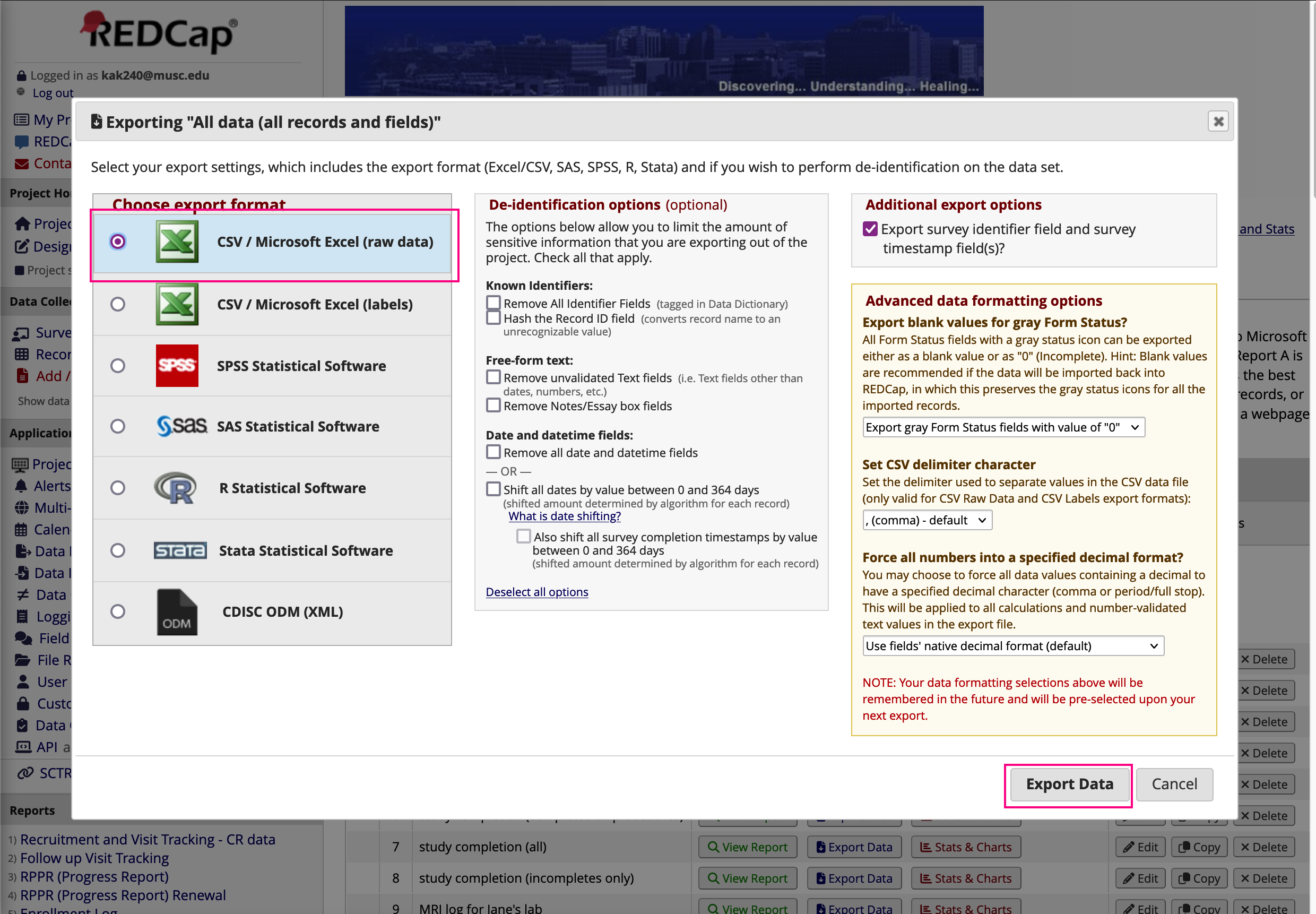
Task: Enable Hash the Record ID field
Action: [493, 318]
